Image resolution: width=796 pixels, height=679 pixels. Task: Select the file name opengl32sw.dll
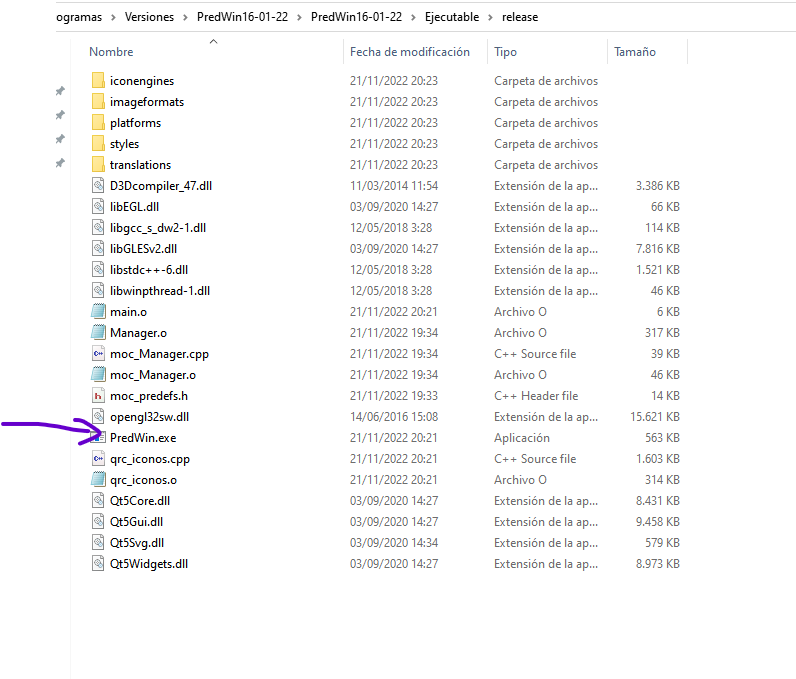[149, 417]
